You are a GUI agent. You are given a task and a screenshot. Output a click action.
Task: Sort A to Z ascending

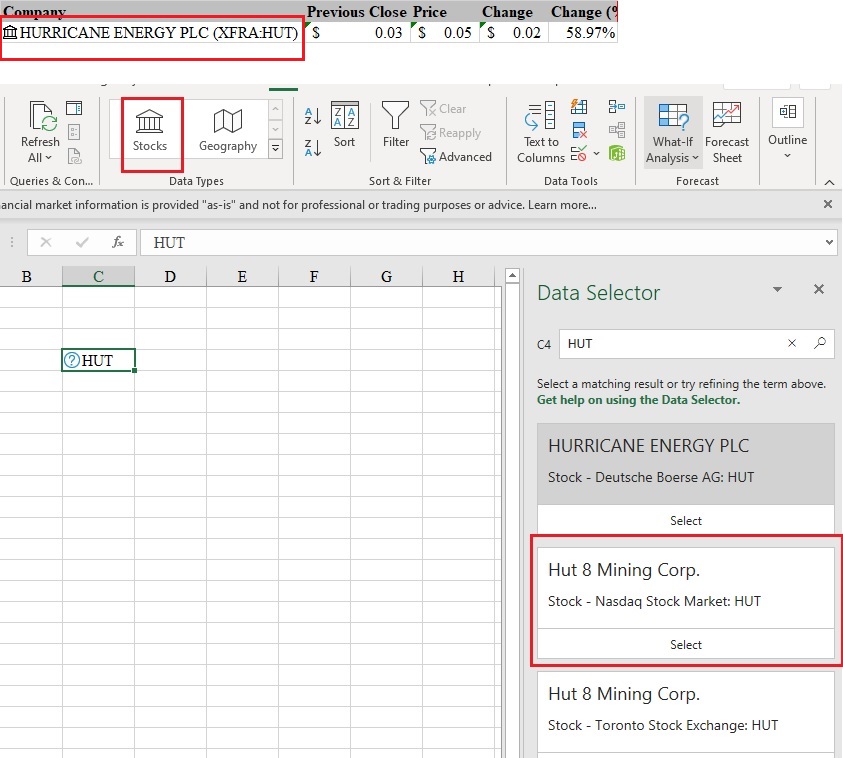pyautogui.click(x=312, y=116)
